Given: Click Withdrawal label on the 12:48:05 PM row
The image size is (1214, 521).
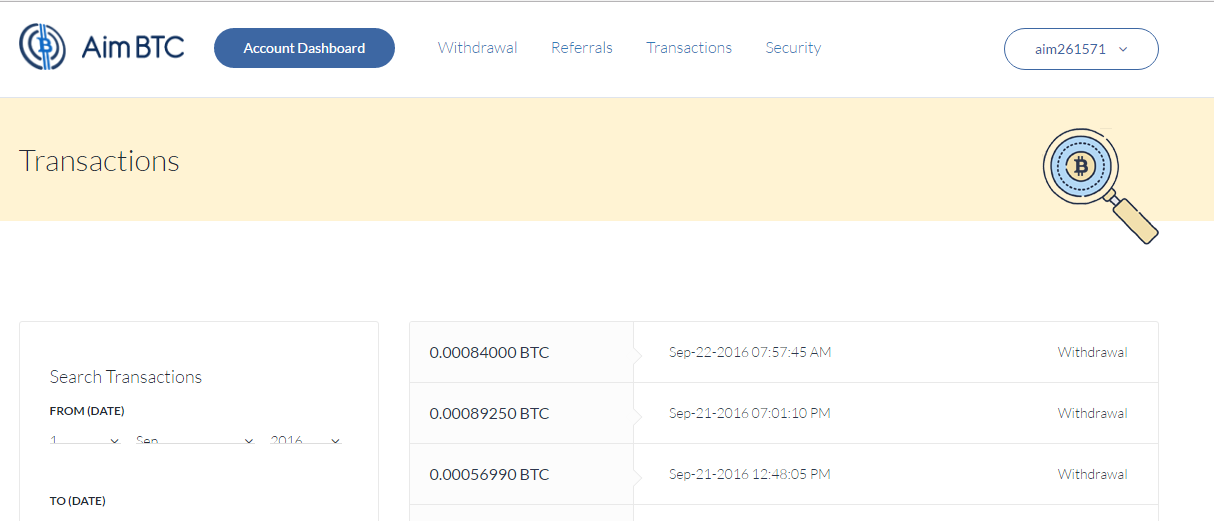Looking at the screenshot, I should pyautogui.click(x=1092, y=474).
